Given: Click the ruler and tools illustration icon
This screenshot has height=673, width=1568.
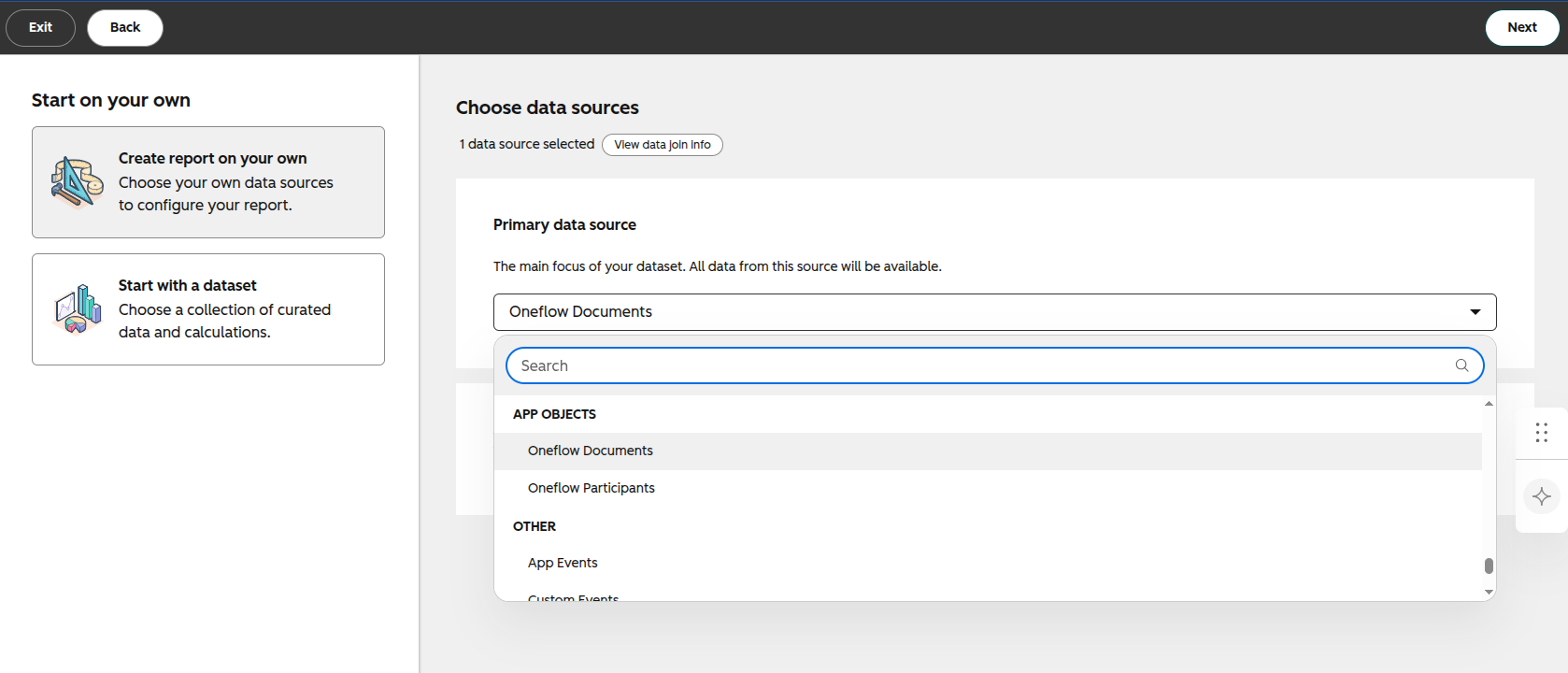Looking at the screenshot, I should pos(77,182).
